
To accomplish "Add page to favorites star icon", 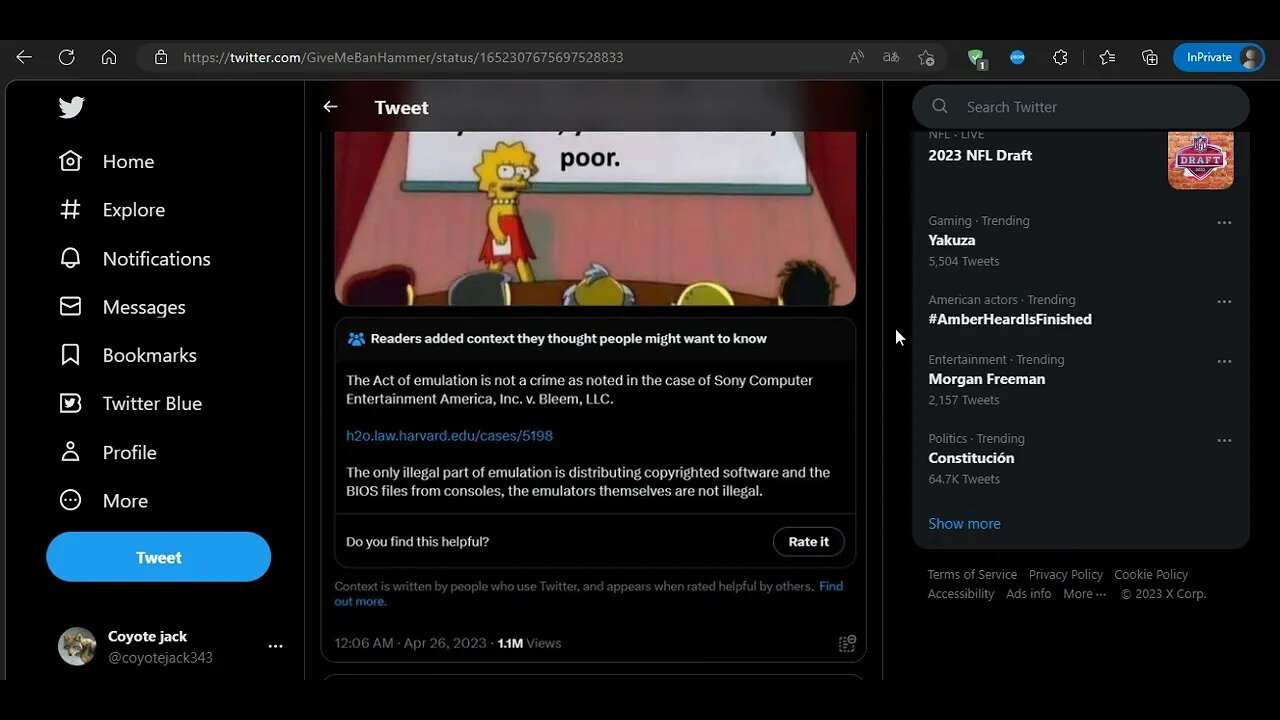I will point(926,57).
